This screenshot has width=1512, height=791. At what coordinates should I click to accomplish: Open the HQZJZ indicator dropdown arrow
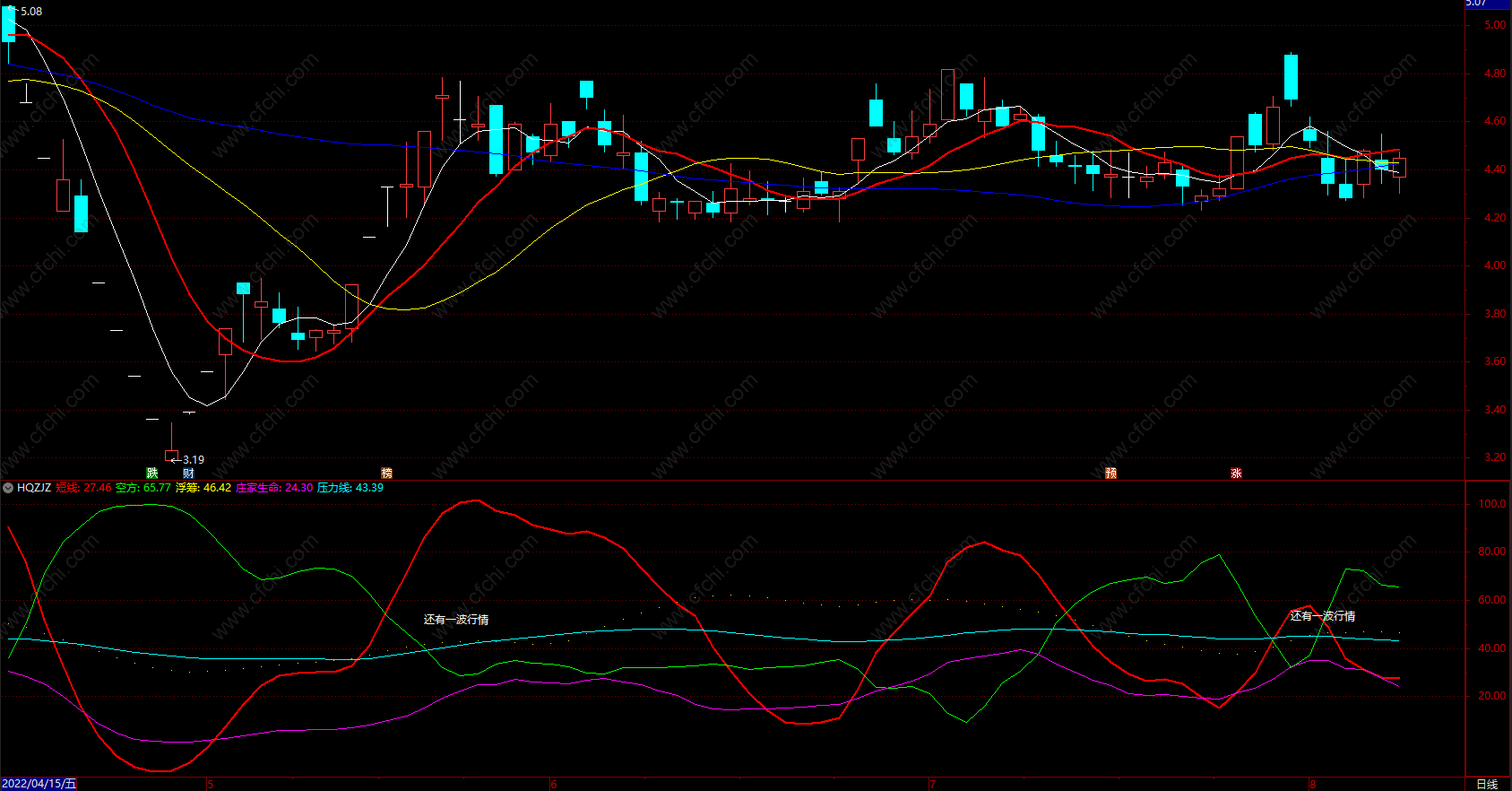point(8,488)
